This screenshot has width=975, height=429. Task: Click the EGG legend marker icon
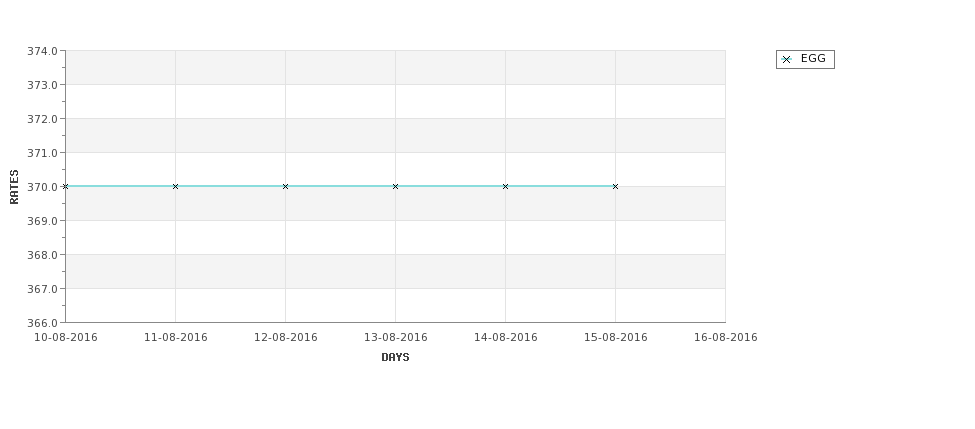coord(786,60)
